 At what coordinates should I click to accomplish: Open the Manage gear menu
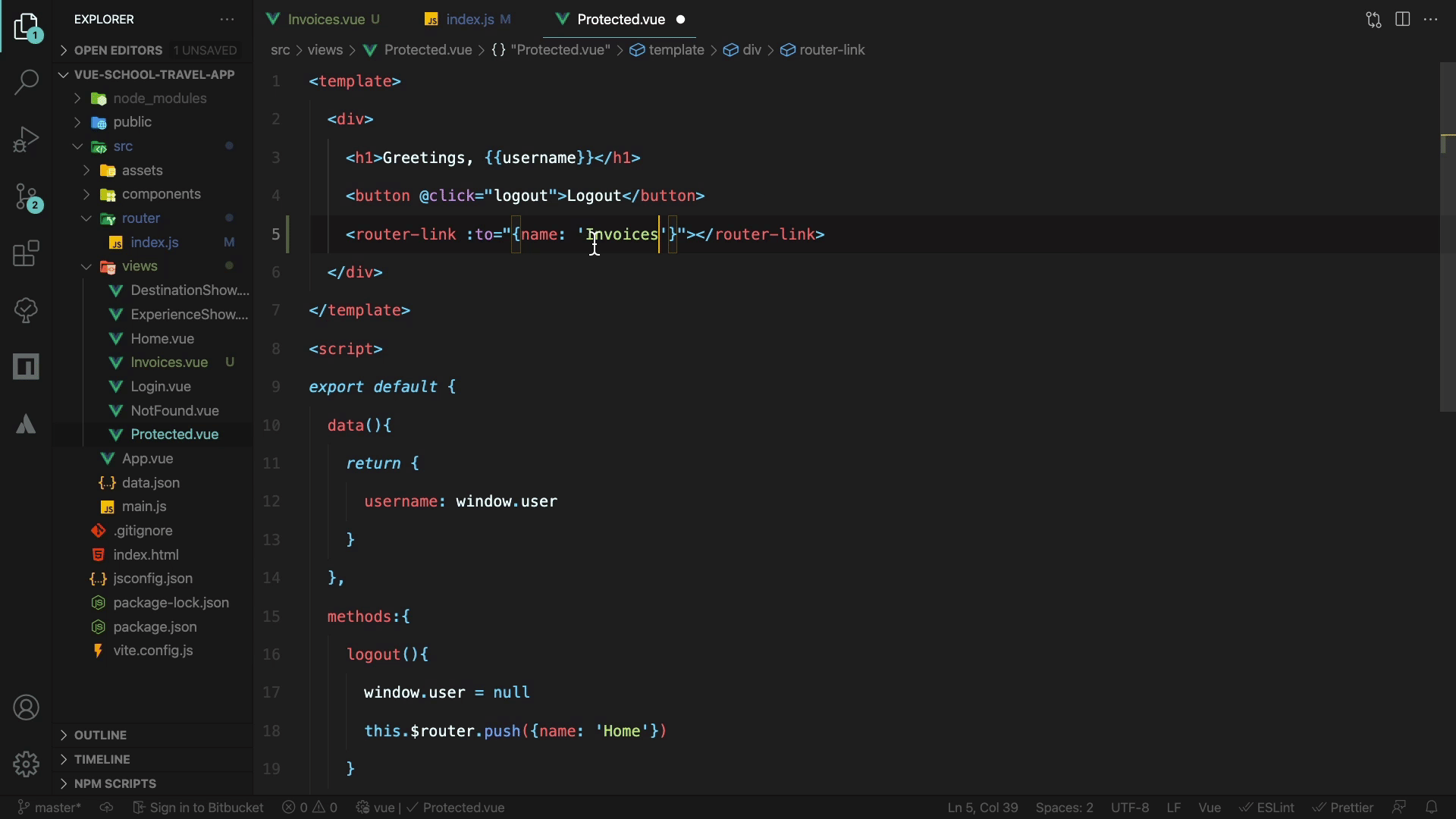pyautogui.click(x=27, y=764)
